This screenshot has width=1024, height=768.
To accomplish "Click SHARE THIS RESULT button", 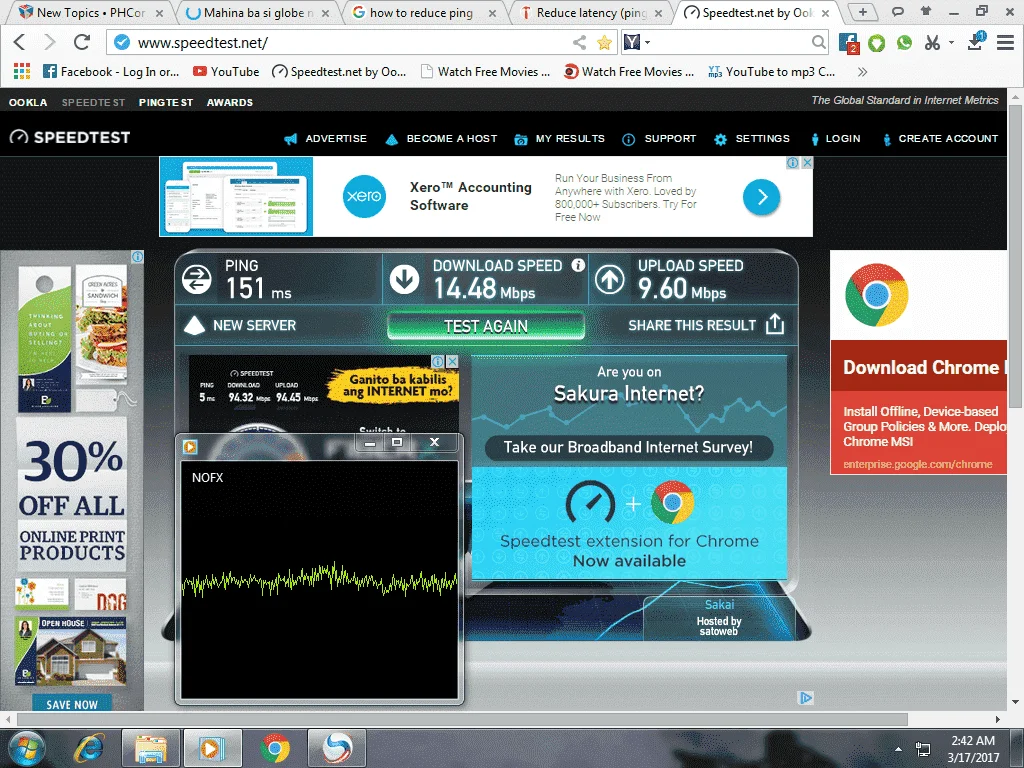I will 706,325.
